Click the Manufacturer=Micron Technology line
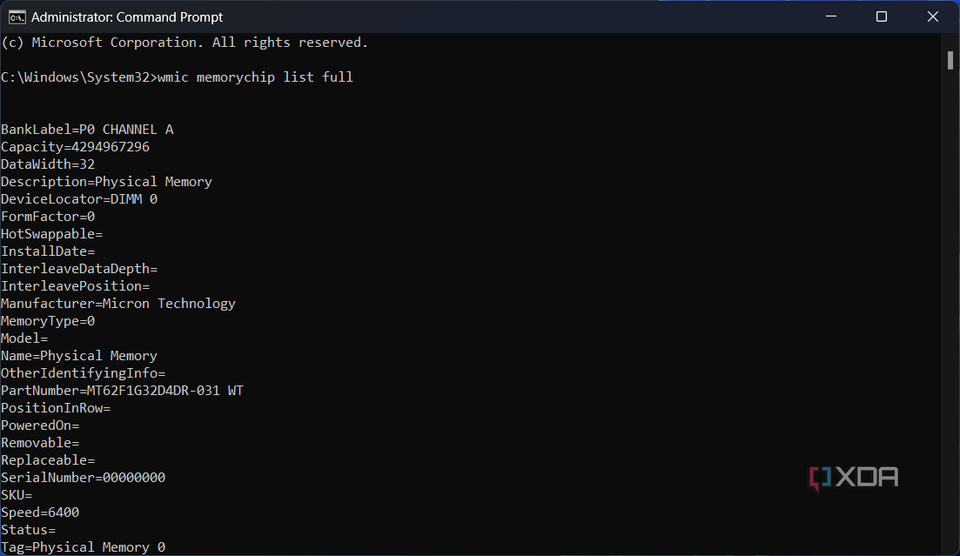The image size is (960, 556). (x=118, y=303)
